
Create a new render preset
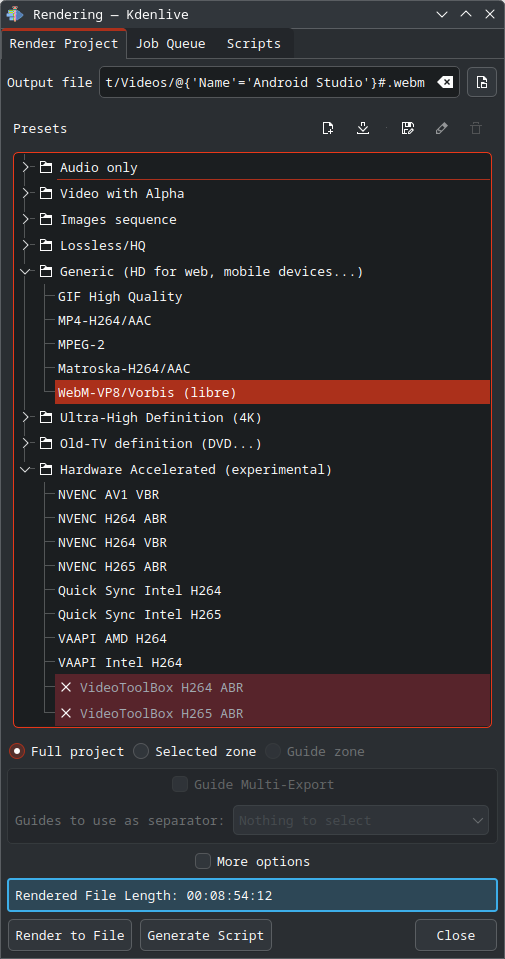click(328, 128)
